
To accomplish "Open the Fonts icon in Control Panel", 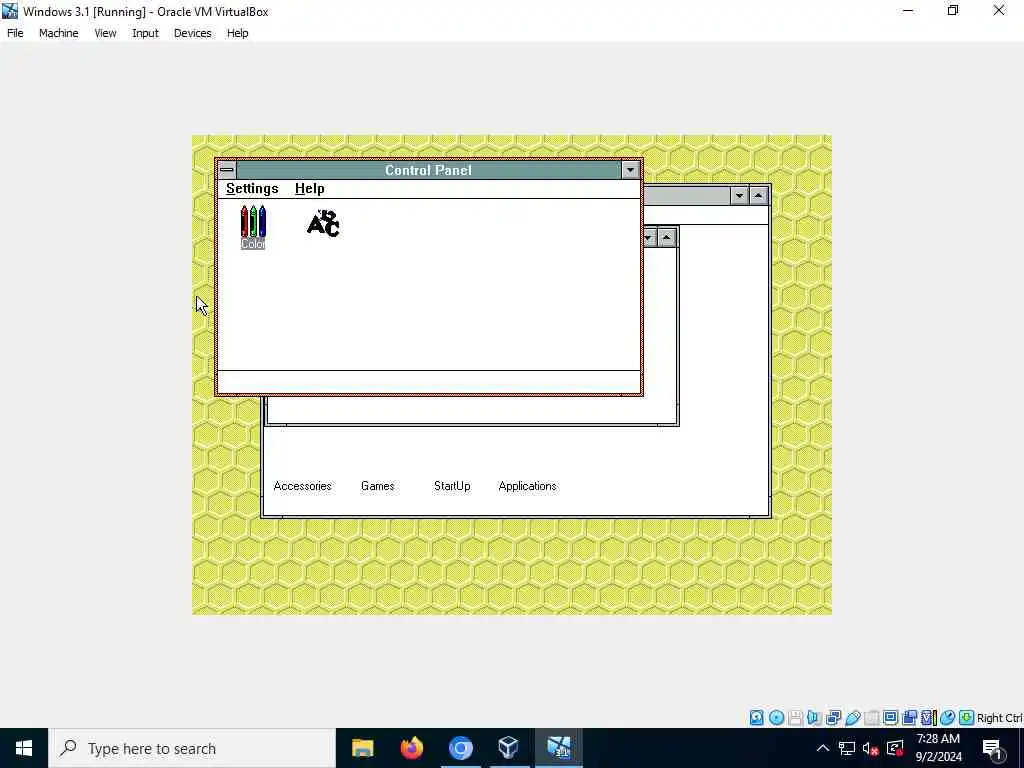I will pos(323,223).
